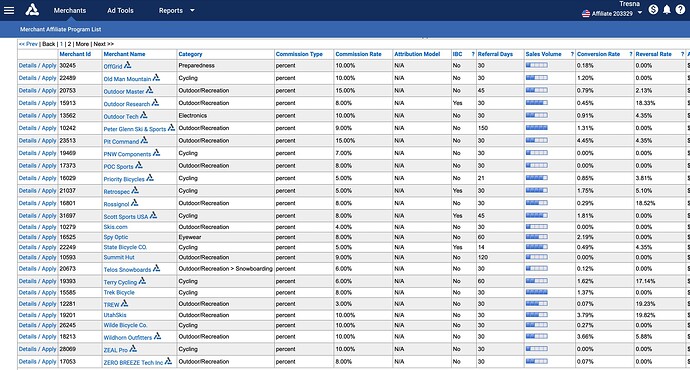Sort by the Commission Rate column
This screenshot has height=370, width=690.
358,54
